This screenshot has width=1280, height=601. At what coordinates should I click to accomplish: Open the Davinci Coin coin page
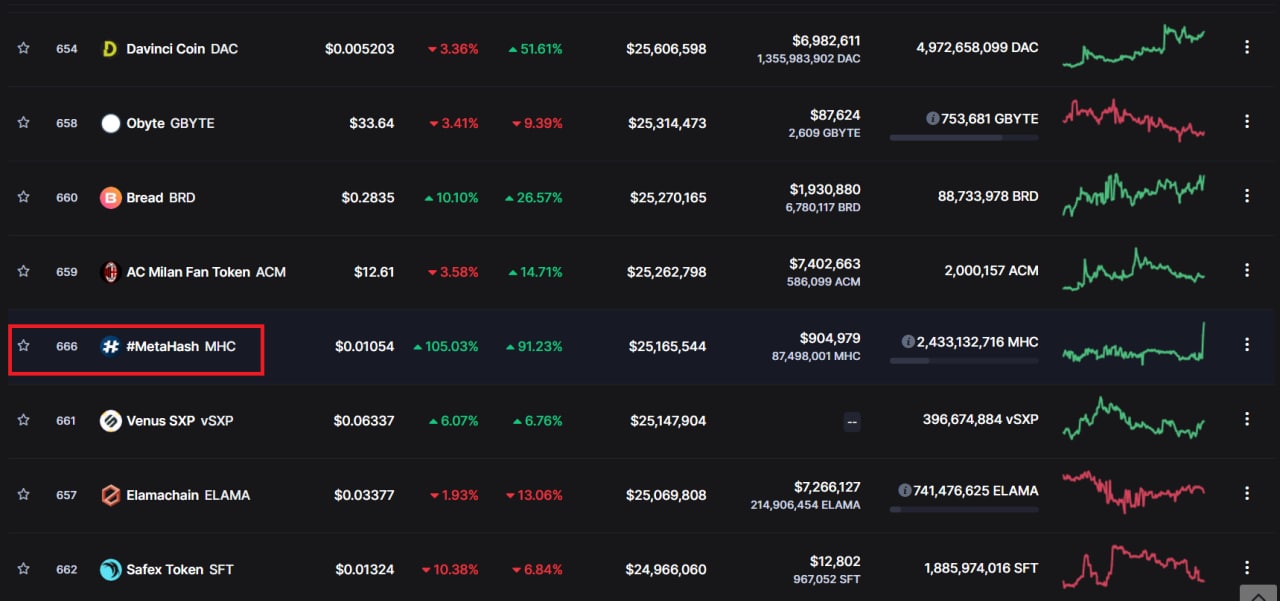(182, 49)
